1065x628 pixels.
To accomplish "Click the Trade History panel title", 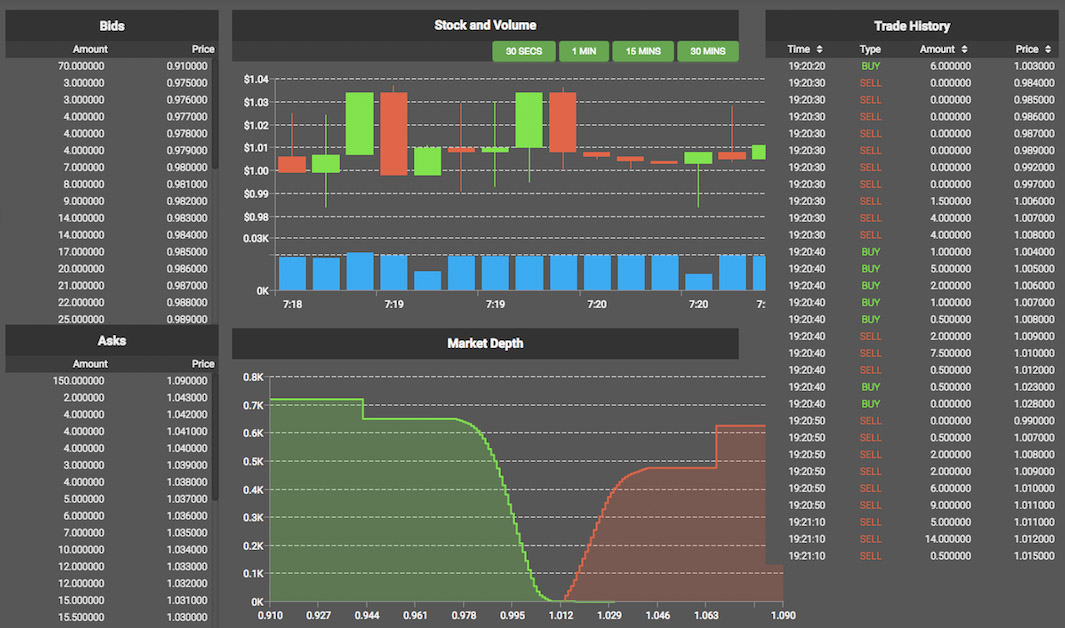I will click(911, 26).
